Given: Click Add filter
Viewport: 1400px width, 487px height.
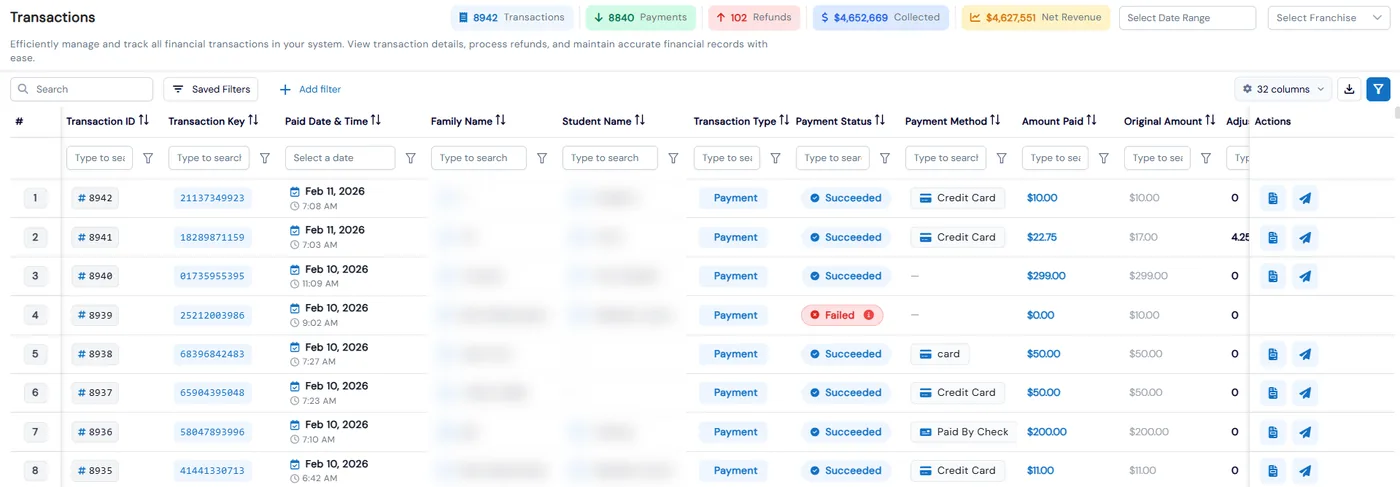Looking at the screenshot, I should [x=310, y=89].
